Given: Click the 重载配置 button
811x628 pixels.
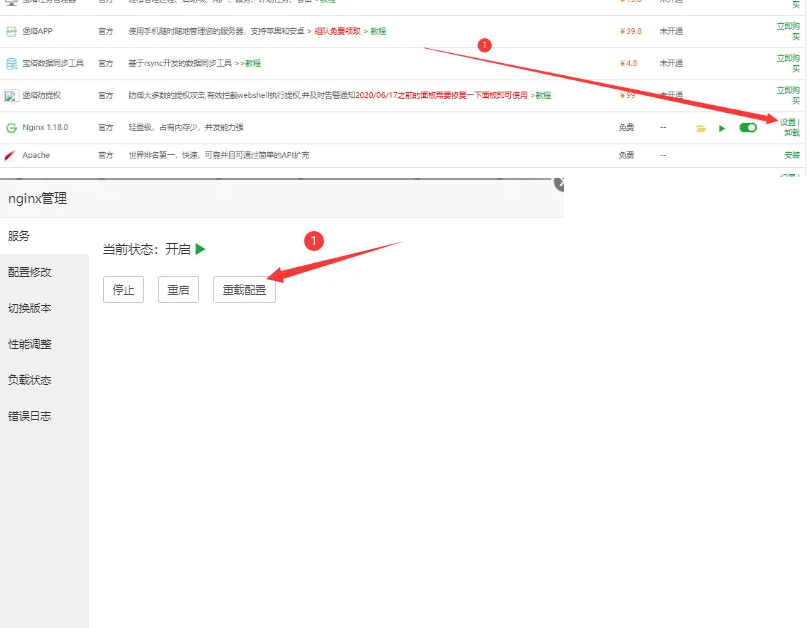Looking at the screenshot, I should pos(244,290).
